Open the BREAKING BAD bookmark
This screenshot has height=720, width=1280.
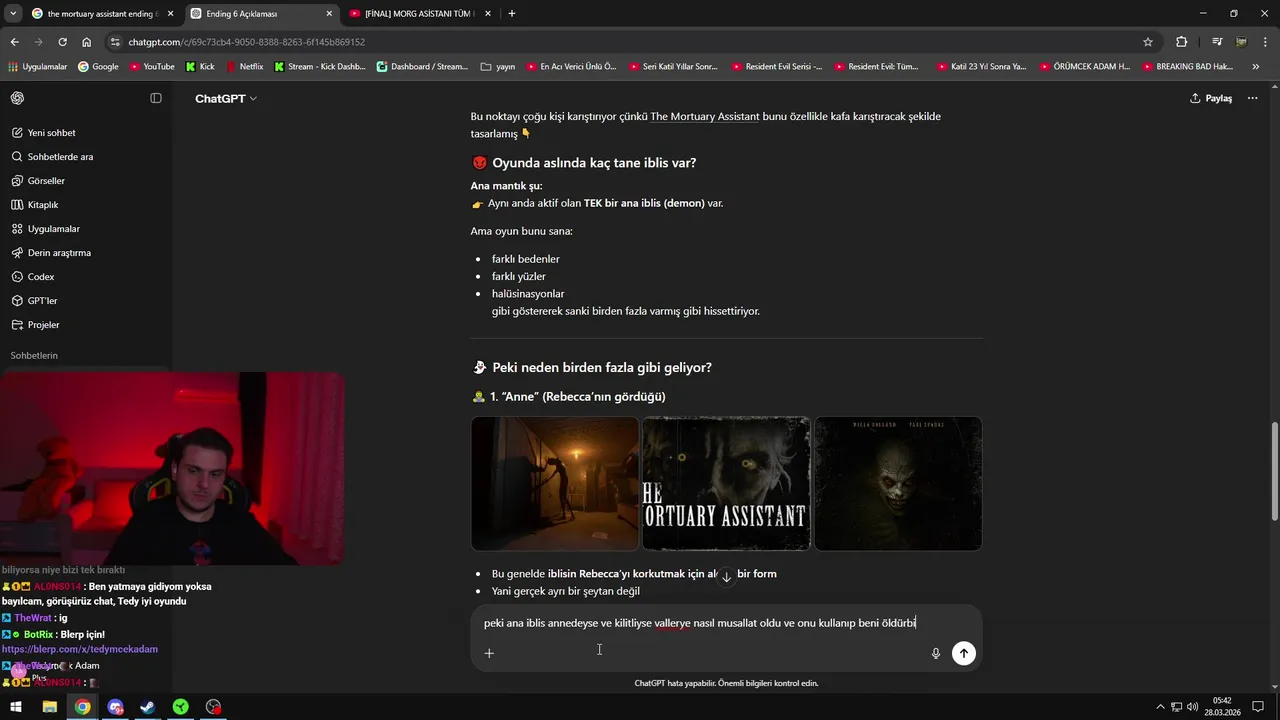click(x=1187, y=67)
